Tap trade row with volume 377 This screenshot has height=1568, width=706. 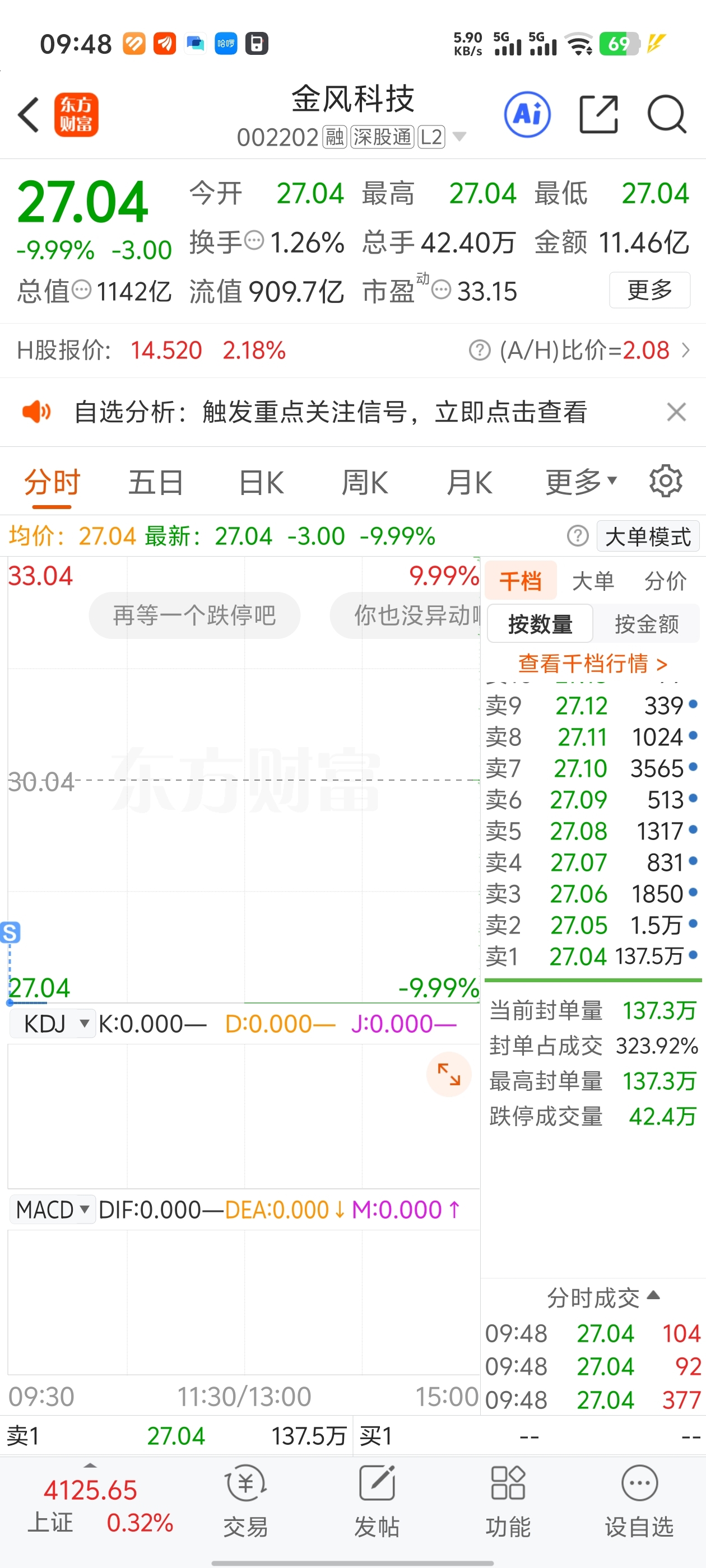(593, 1400)
